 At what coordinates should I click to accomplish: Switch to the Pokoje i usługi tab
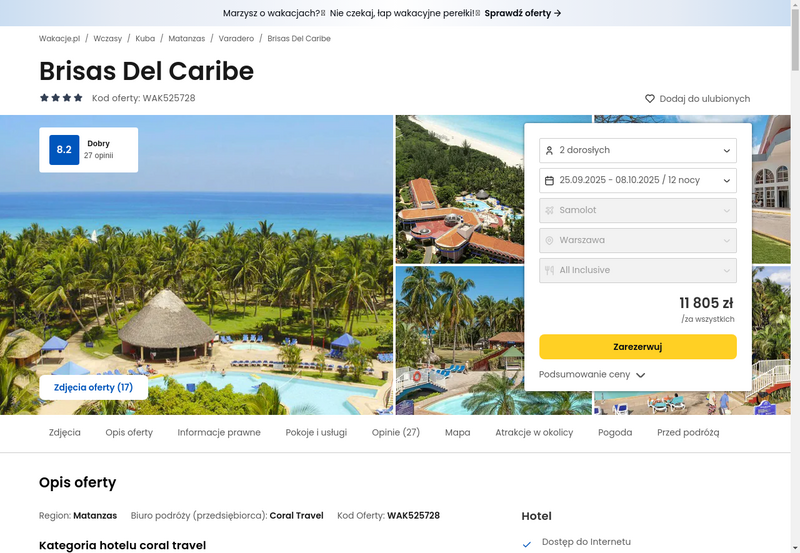pos(316,432)
